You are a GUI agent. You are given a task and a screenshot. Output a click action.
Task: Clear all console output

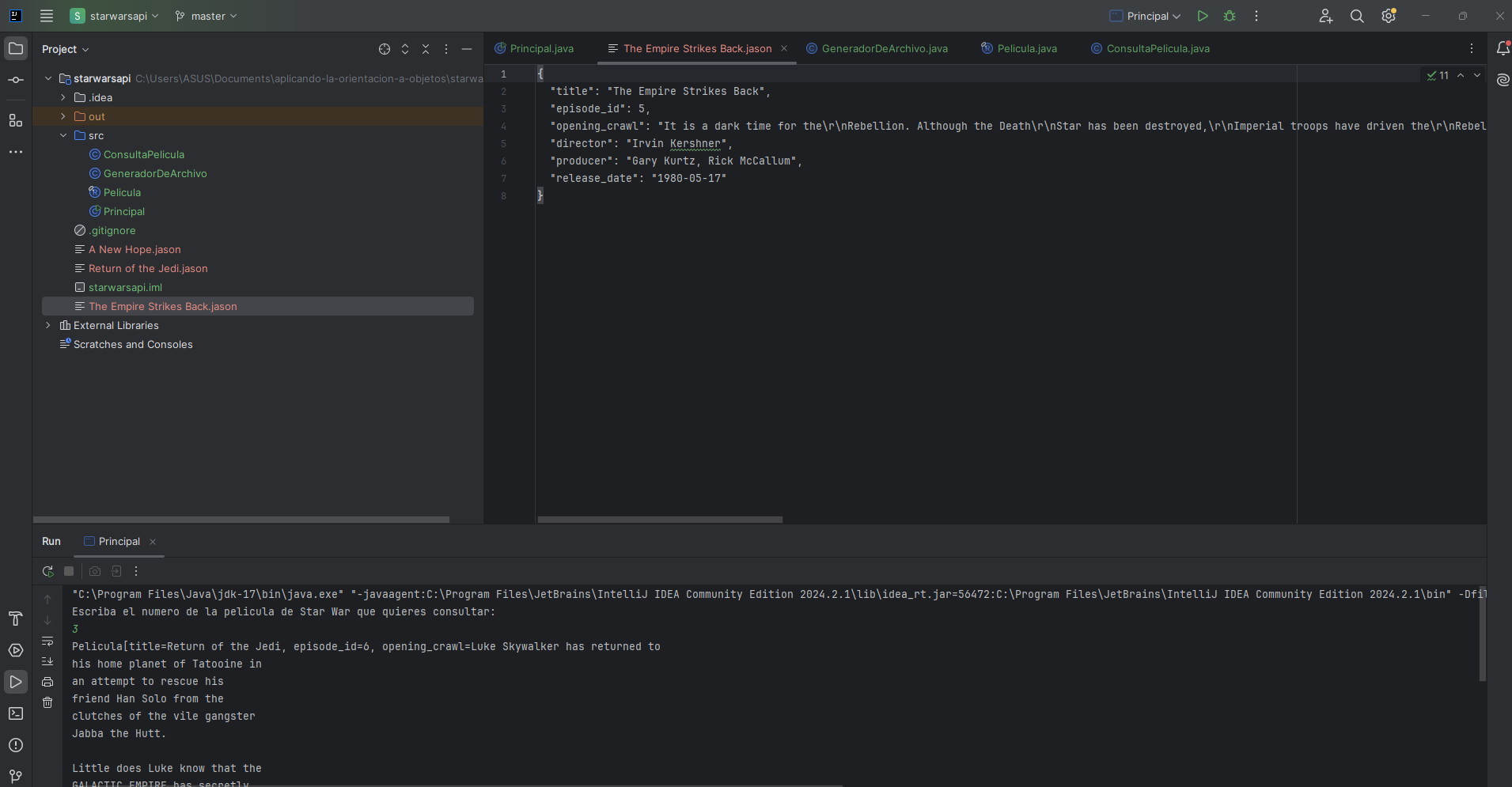point(47,702)
